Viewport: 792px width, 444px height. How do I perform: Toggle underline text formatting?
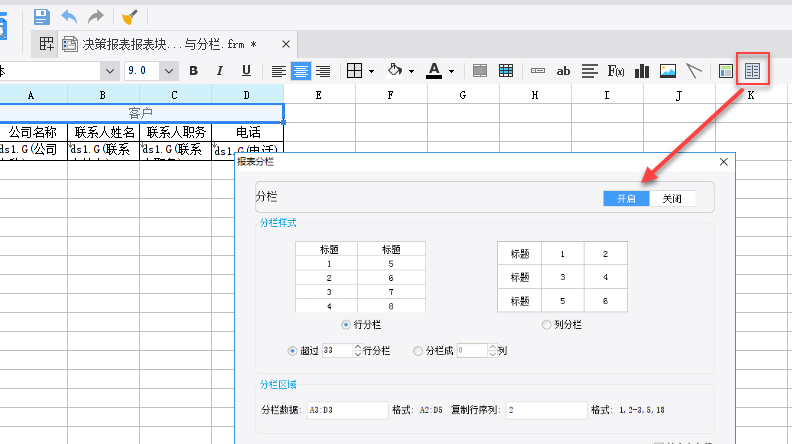coord(246,71)
